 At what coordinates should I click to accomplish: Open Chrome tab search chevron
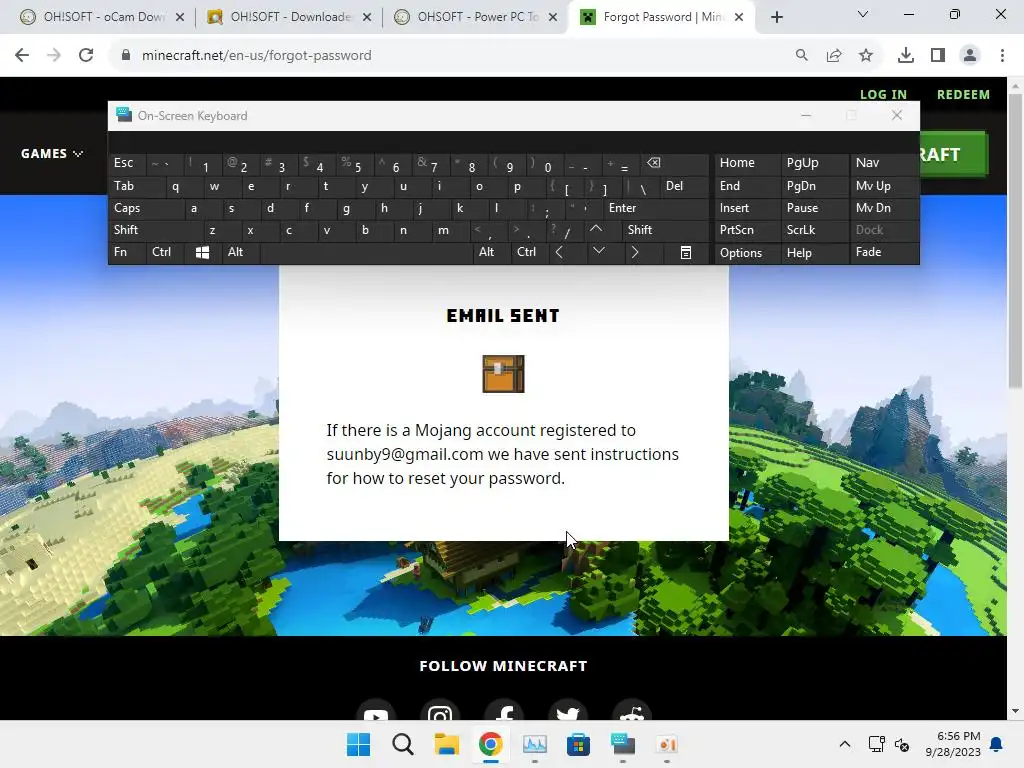click(863, 14)
